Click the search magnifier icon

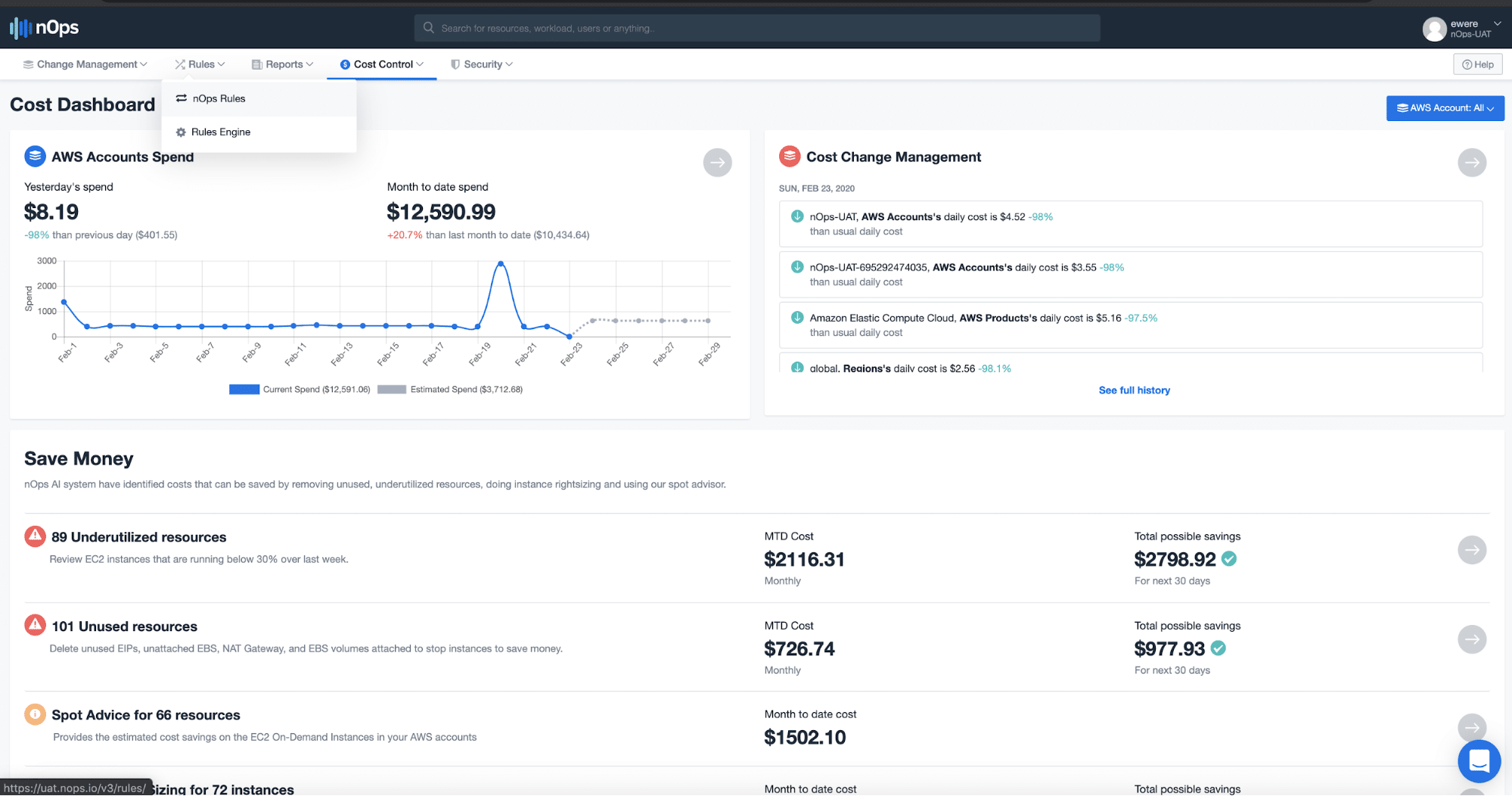click(429, 28)
